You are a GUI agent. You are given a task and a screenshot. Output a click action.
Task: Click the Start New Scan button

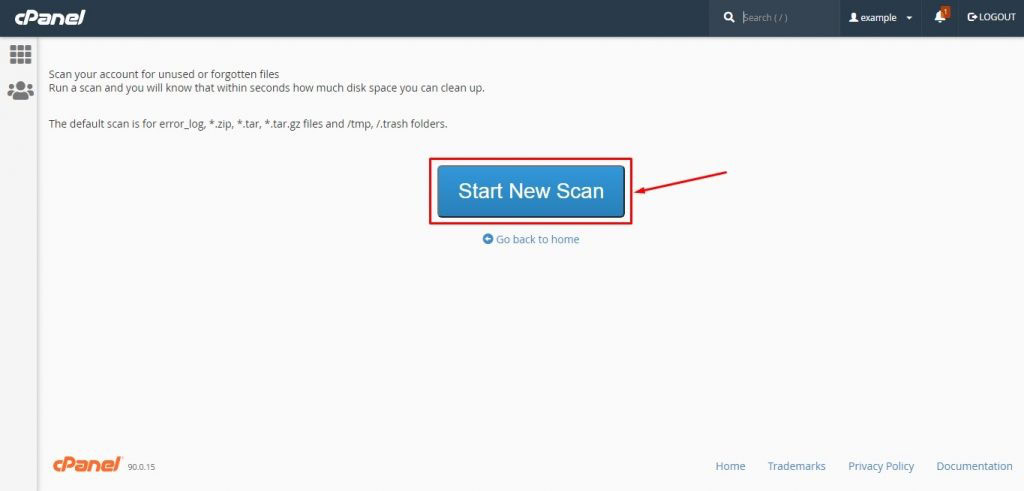click(531, 191)
